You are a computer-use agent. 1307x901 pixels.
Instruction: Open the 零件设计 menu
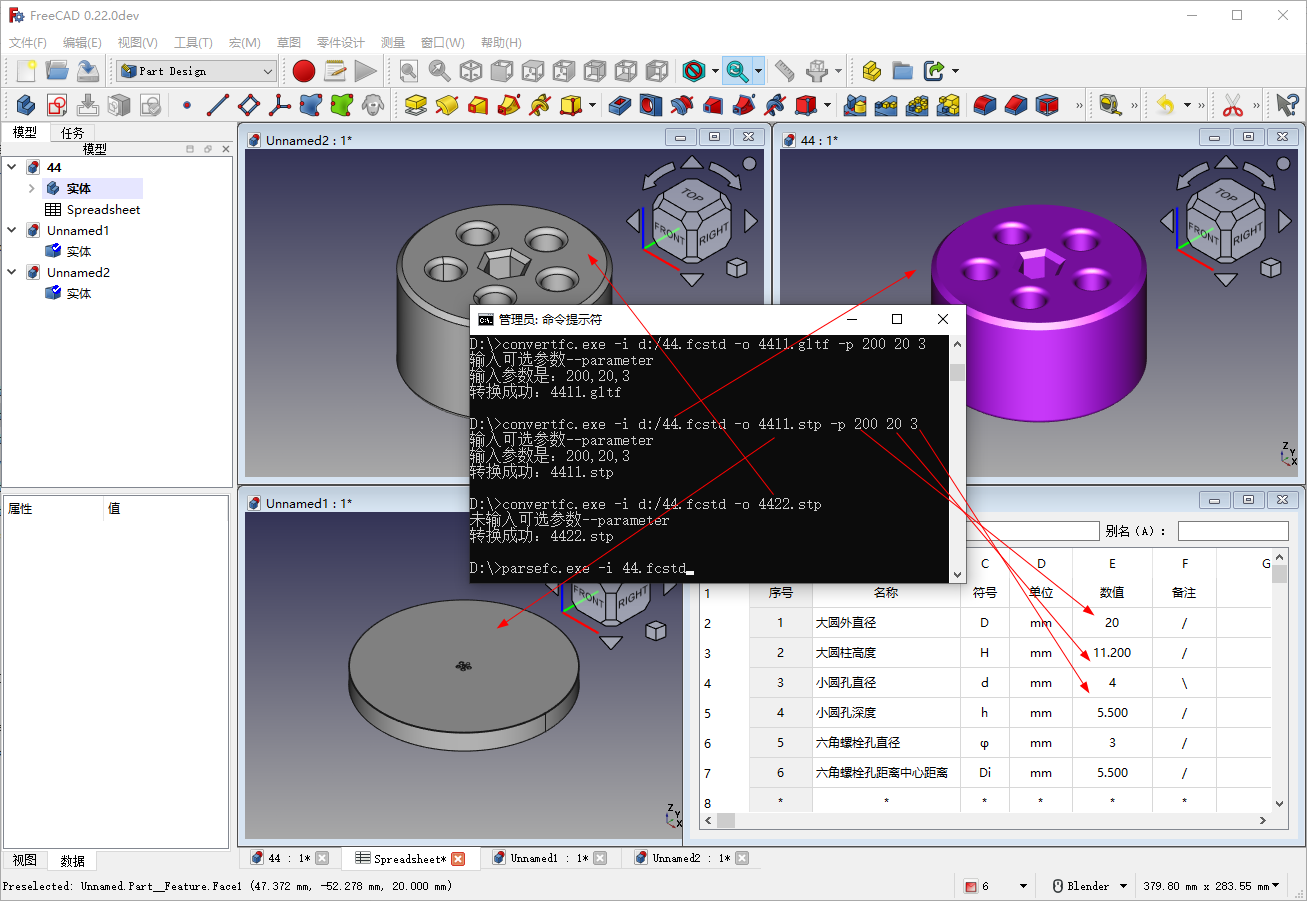pos(341,43)
